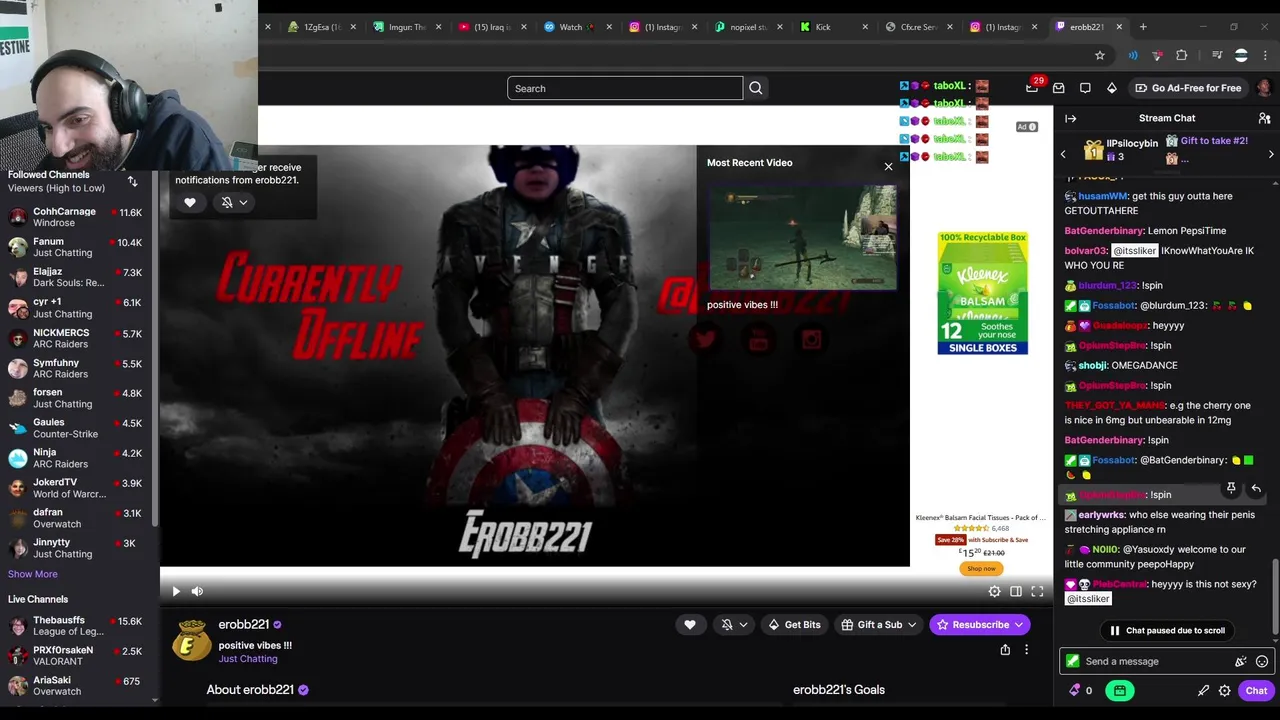Share the erobb221 channel icon
Image resolution: width=1280 pixels, height=720 pixels.
(1005, 650)
